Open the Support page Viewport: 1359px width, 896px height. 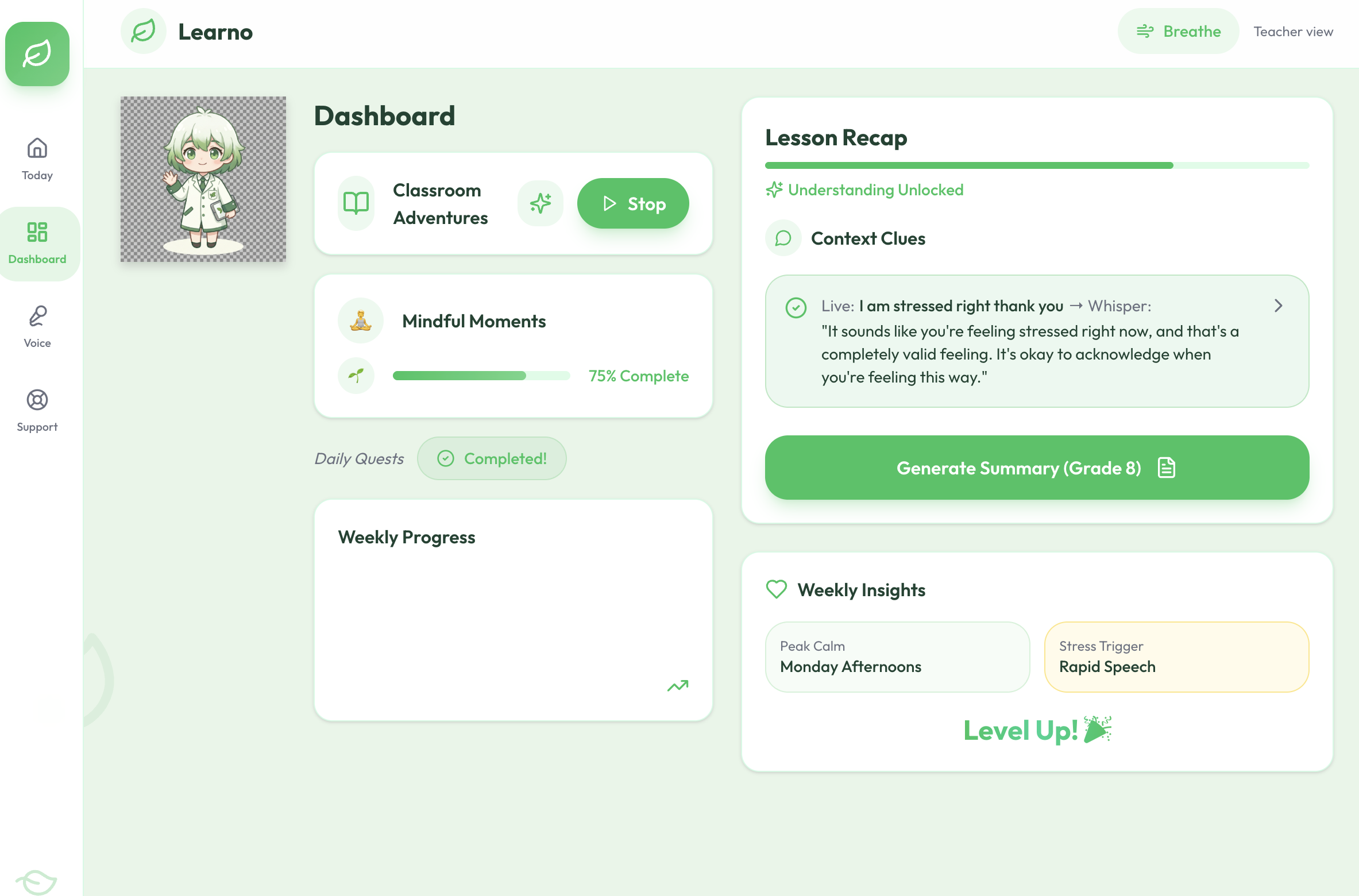click(37, 410)
